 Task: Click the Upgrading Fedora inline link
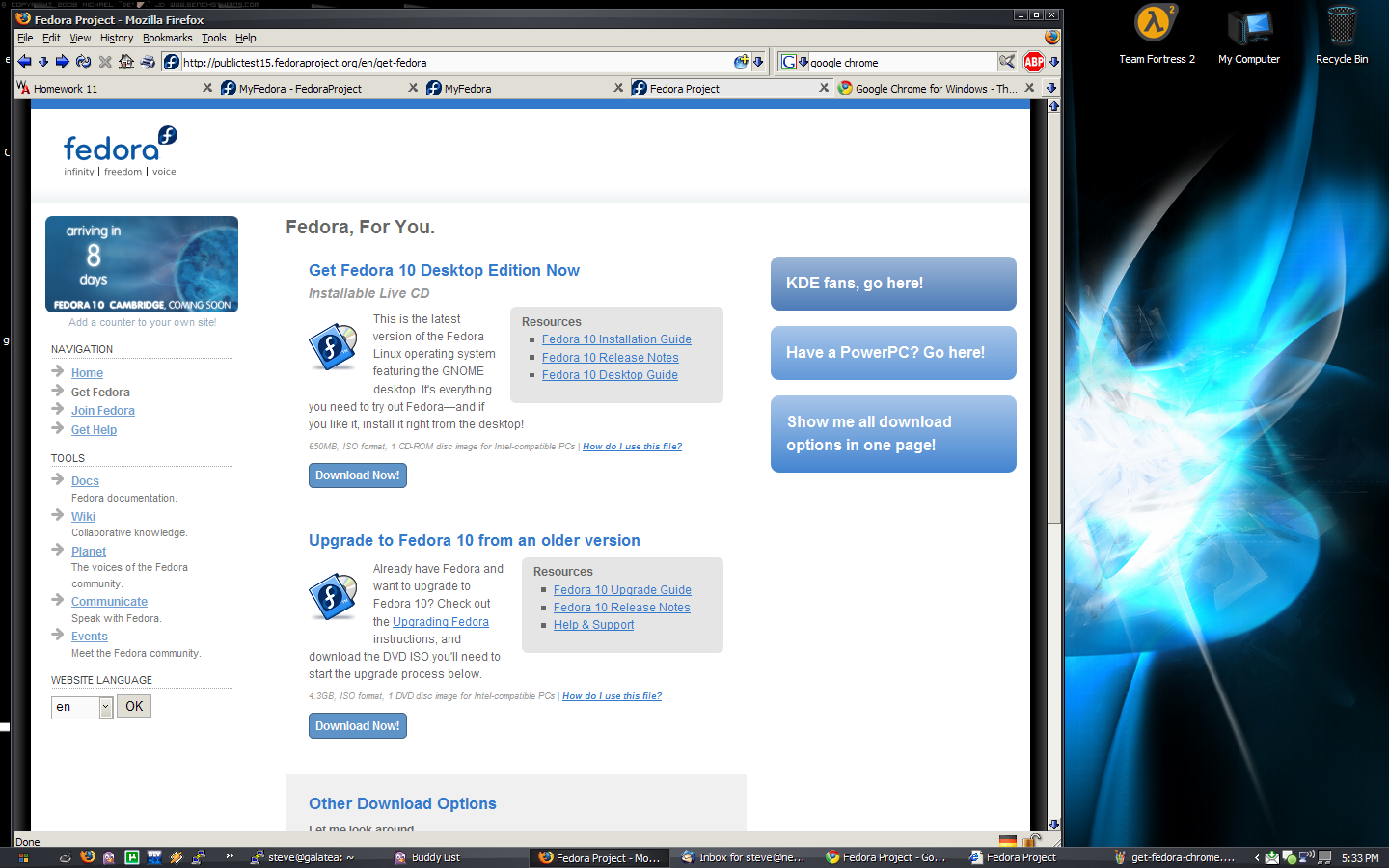441,622
